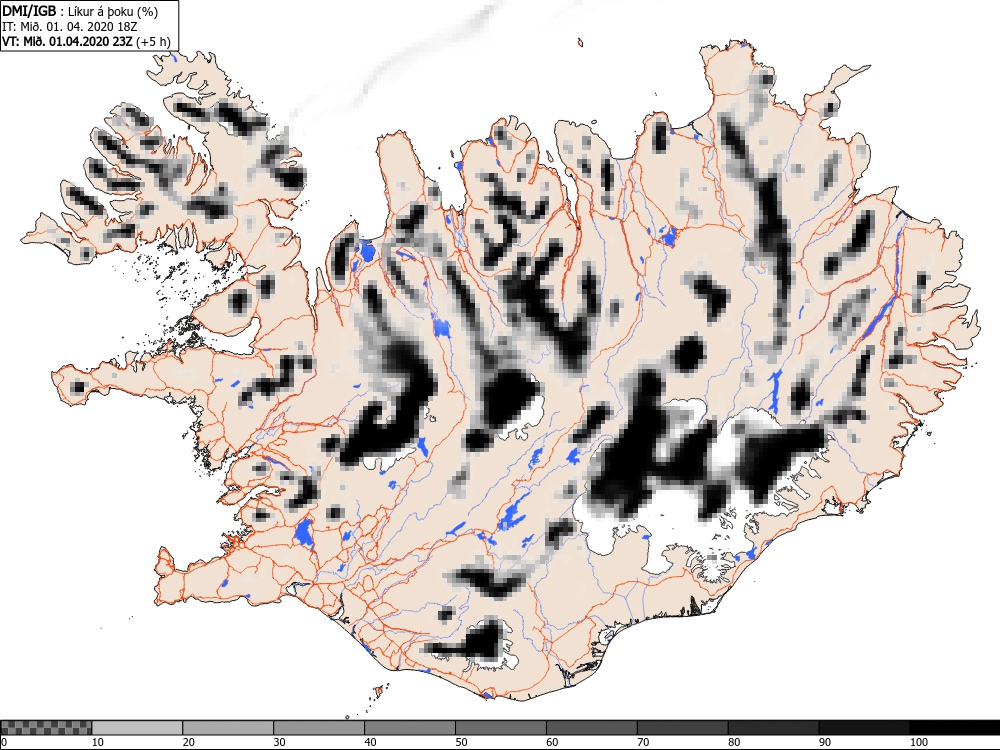
Task: Select the 20–30 gray legend swatch
Action: click(228, 728)
